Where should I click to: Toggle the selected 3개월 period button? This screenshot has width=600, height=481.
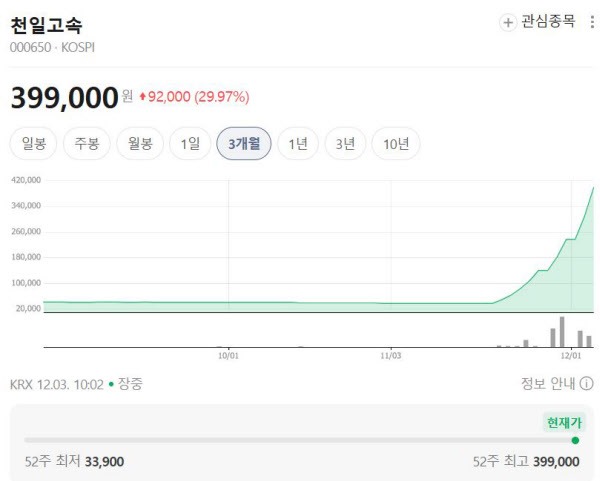(x=244, y=143)
